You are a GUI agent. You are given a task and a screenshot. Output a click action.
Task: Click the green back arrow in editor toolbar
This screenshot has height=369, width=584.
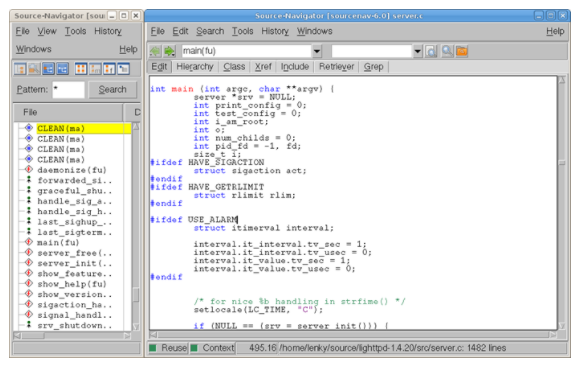(155, 51)
